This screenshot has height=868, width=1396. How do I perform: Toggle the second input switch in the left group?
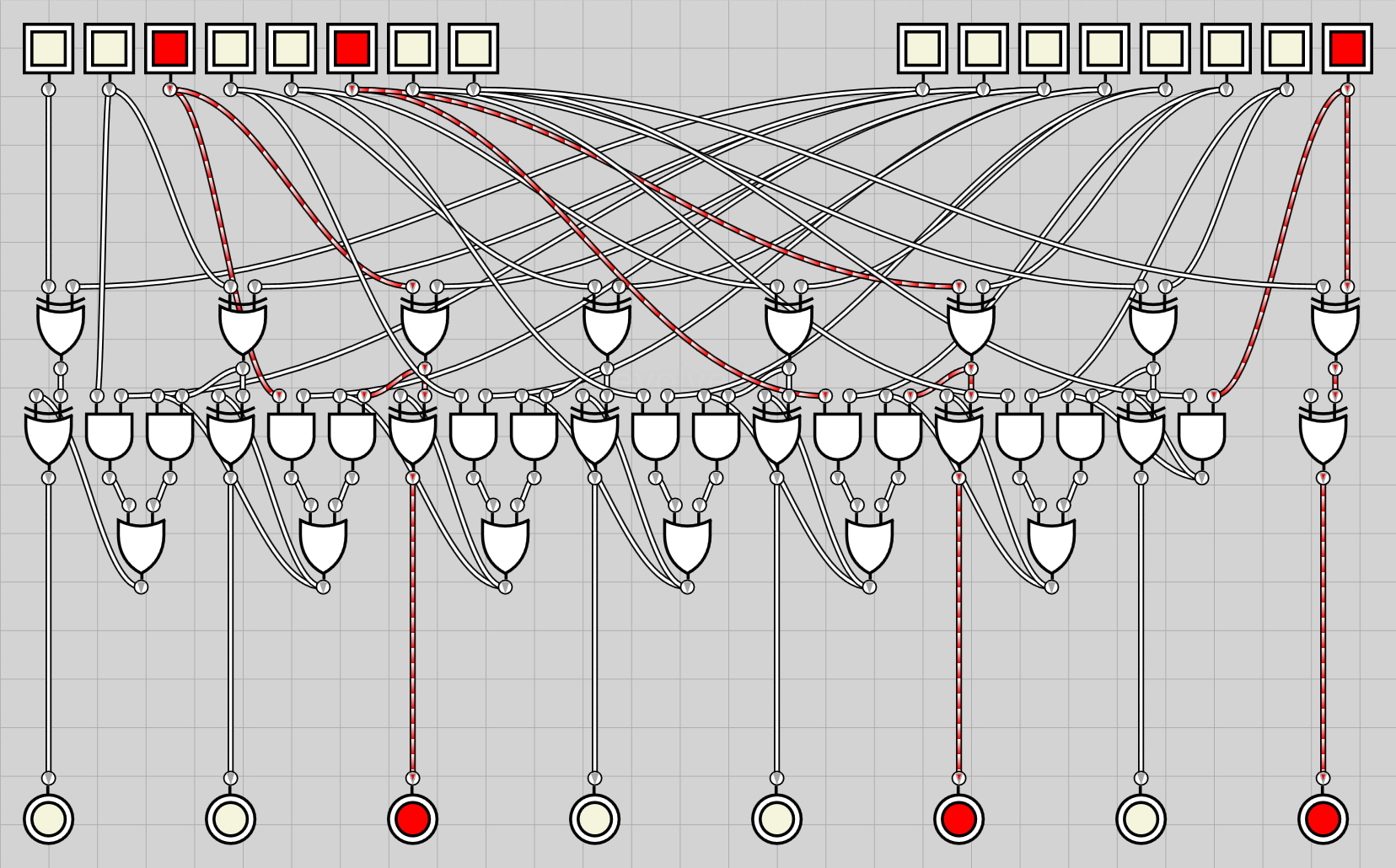coord(109,49)
